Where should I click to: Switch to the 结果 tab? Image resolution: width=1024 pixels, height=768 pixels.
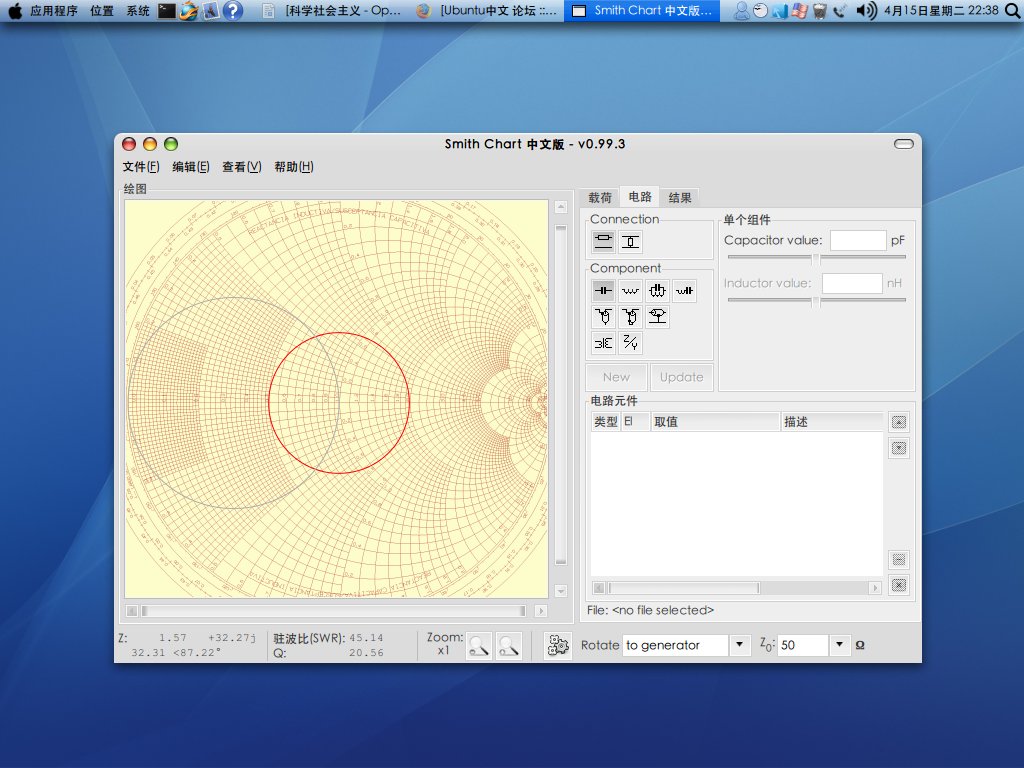pyautogui.click(x=680, y=198)
